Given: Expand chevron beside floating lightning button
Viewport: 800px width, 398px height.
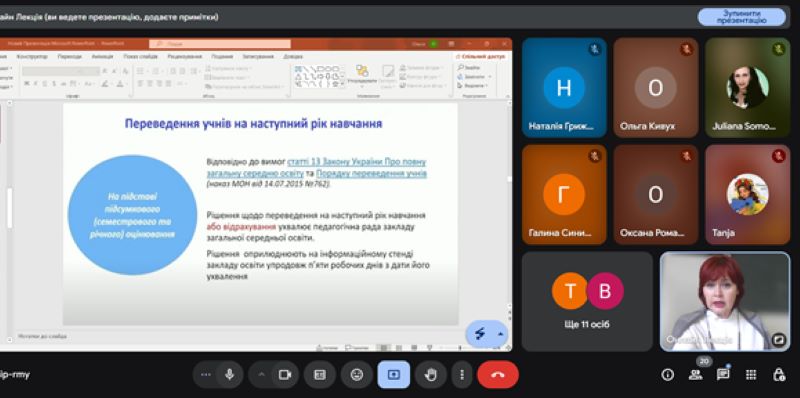Looking at the screenshot, I should [x=501, y=334].
